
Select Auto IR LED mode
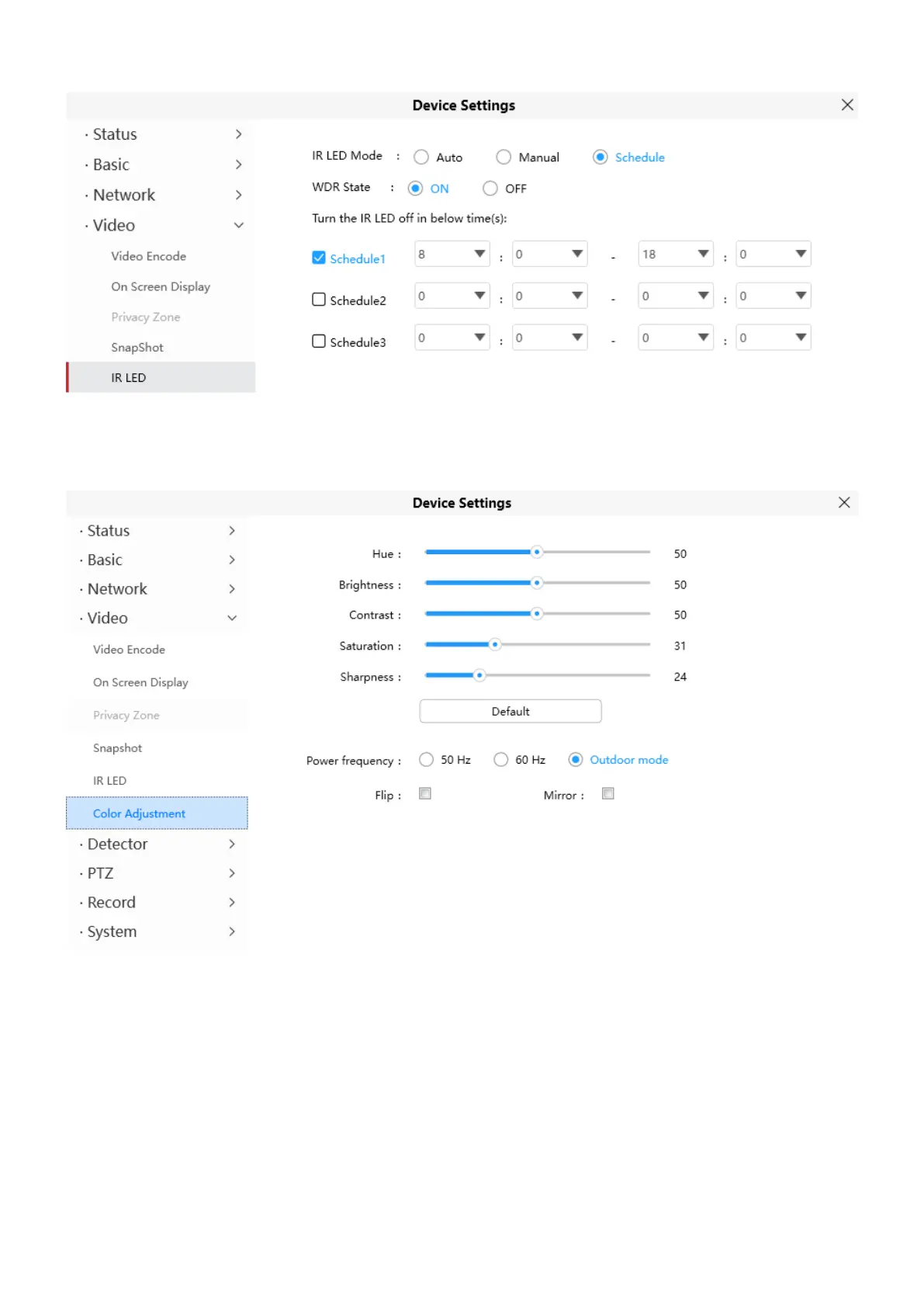coord(421,158)
